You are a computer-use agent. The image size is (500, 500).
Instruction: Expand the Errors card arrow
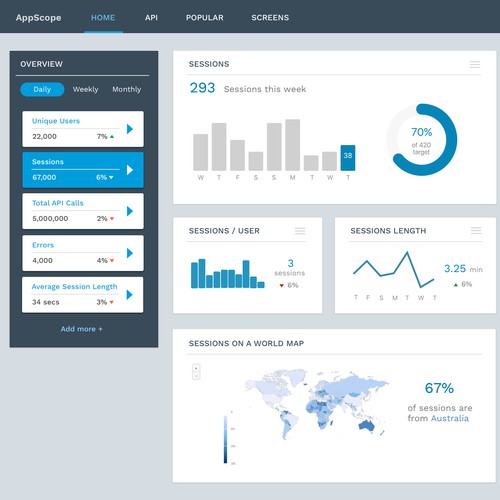(130, 253)
